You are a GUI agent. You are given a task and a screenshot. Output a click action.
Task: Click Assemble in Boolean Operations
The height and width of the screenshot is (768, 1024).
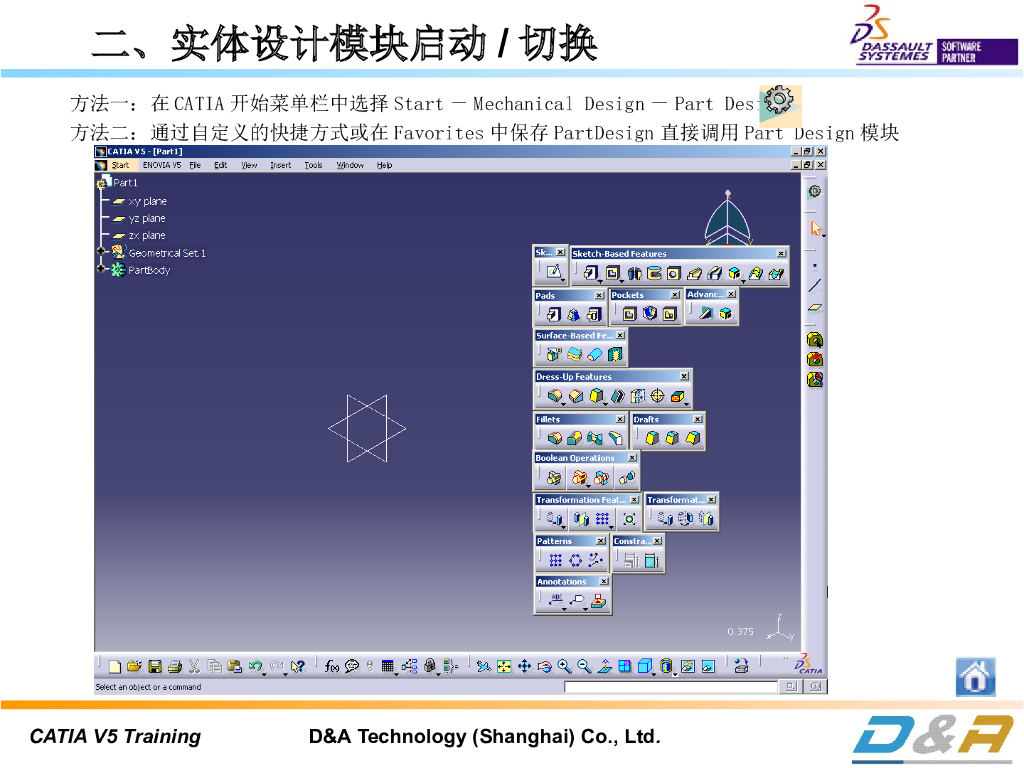click(554, 478)
